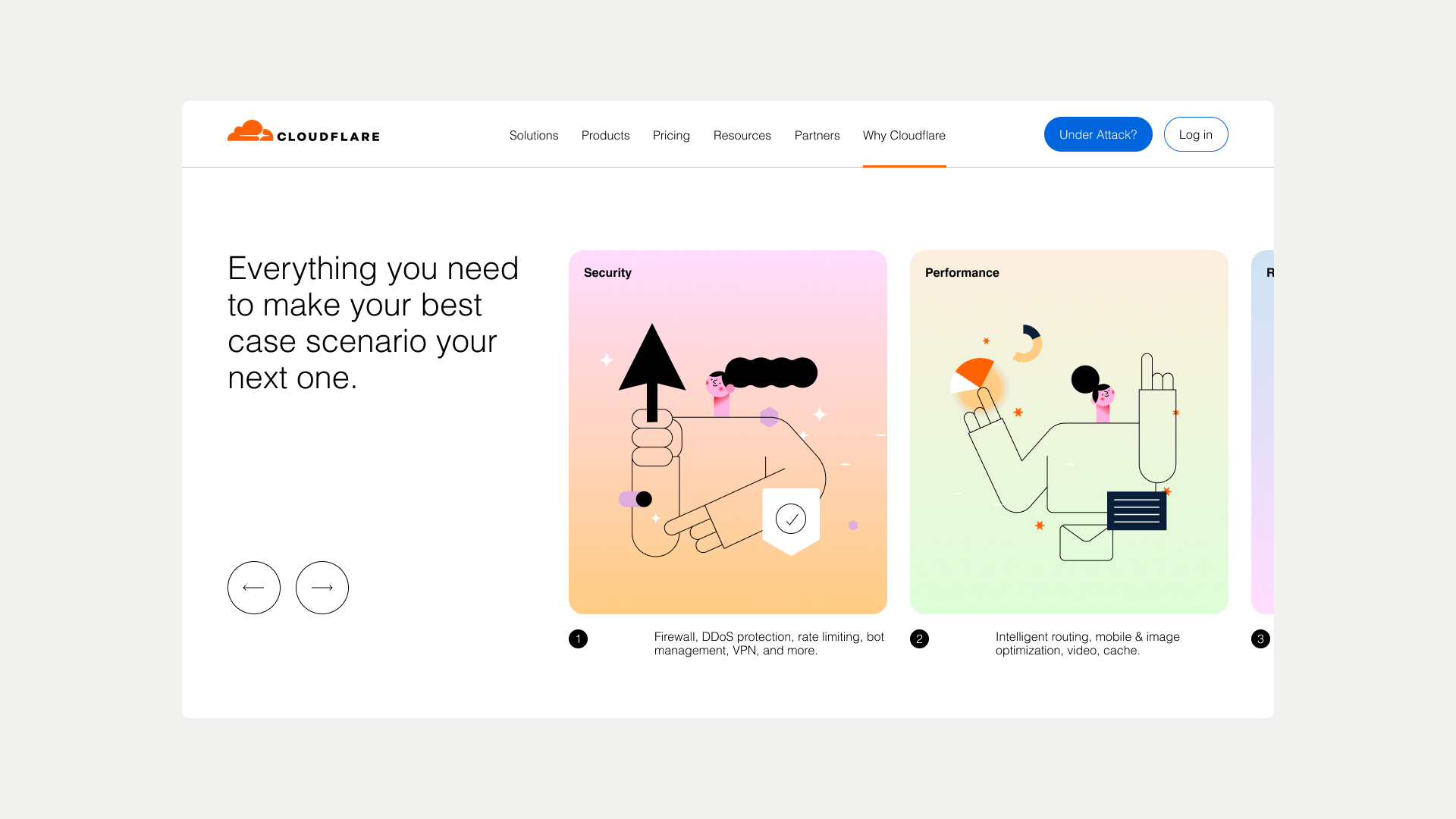Image resolution: width=1456 pixels, height=819 pixels.
Task: Click the number 3 circle badge
Action: 1260,639
